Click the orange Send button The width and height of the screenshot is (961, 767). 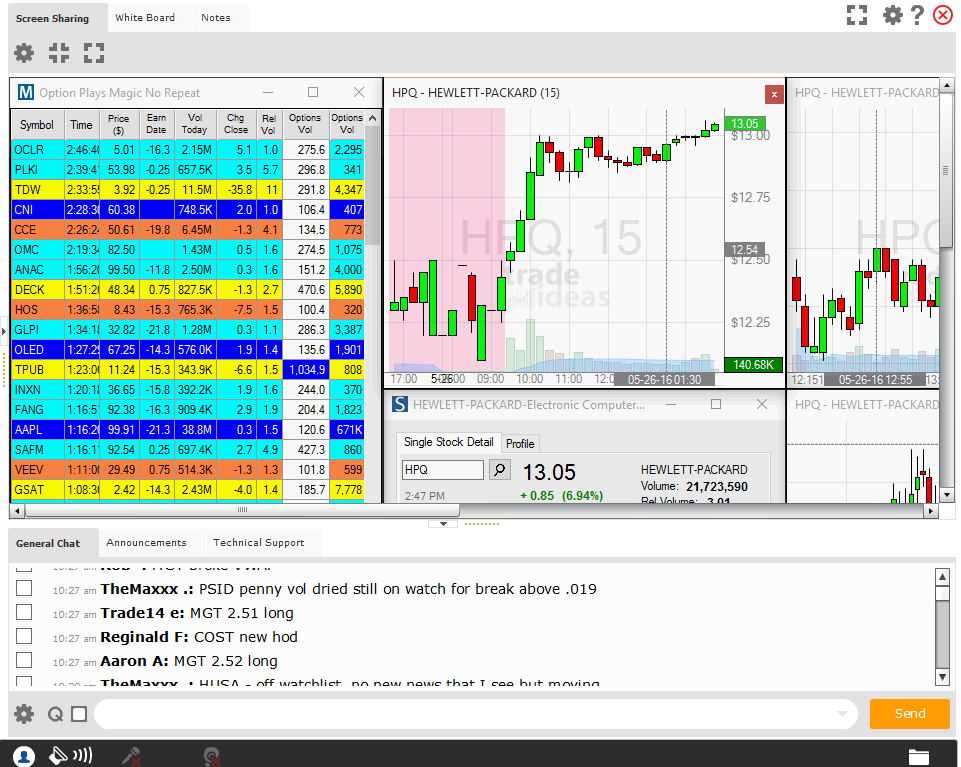click(x=910, y=714)
